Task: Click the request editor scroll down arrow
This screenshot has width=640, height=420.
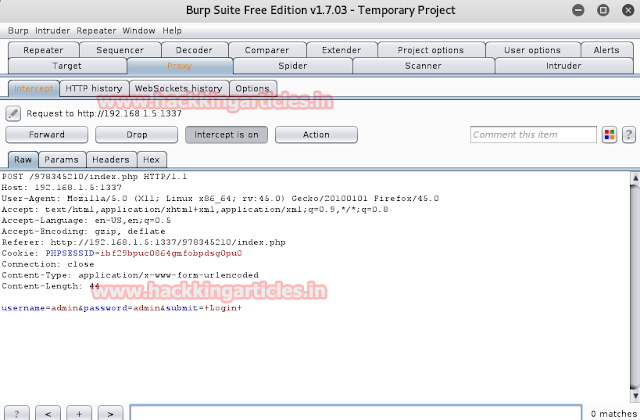Action: [635, 396]
